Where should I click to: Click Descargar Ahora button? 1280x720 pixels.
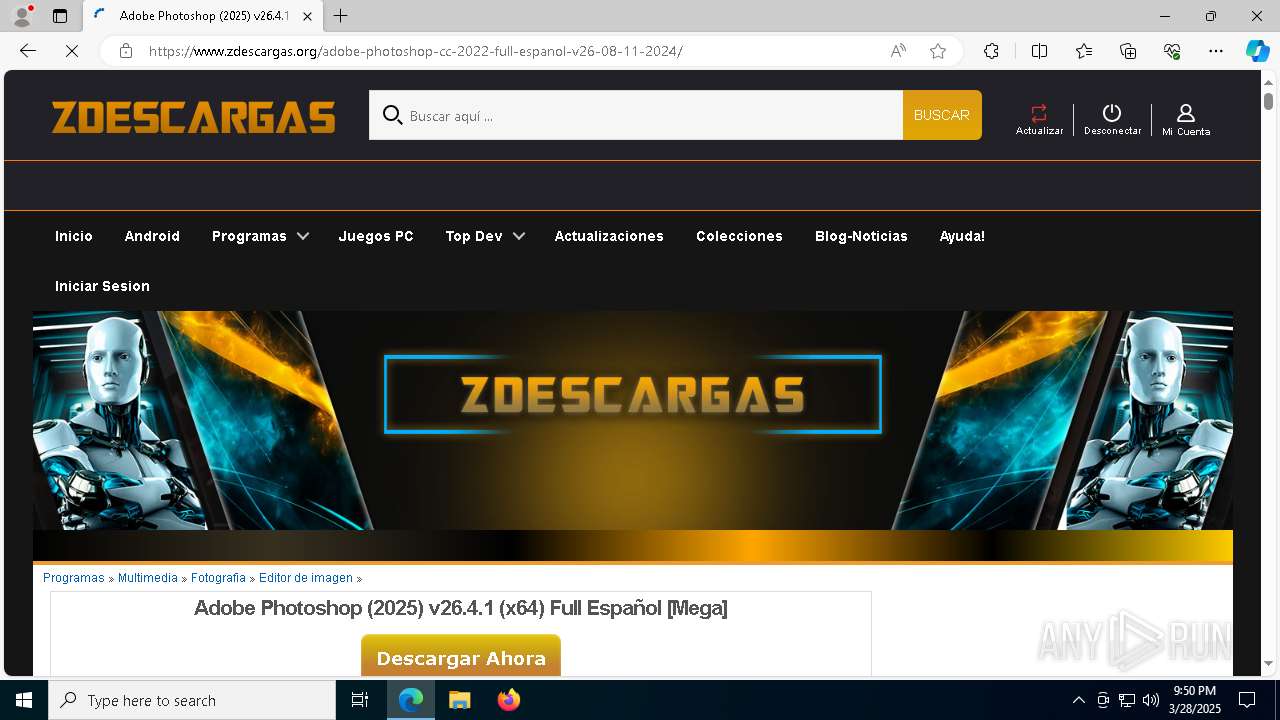point(461,656)
